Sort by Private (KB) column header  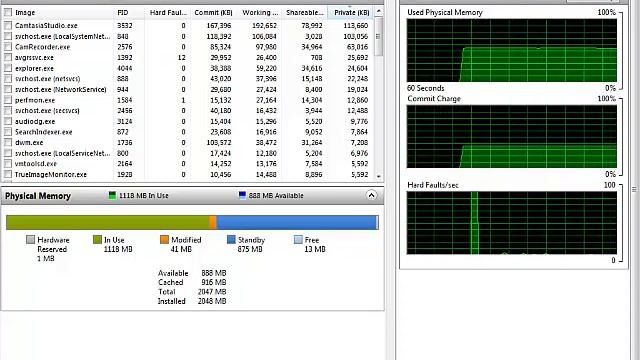[x=351, y=13]
